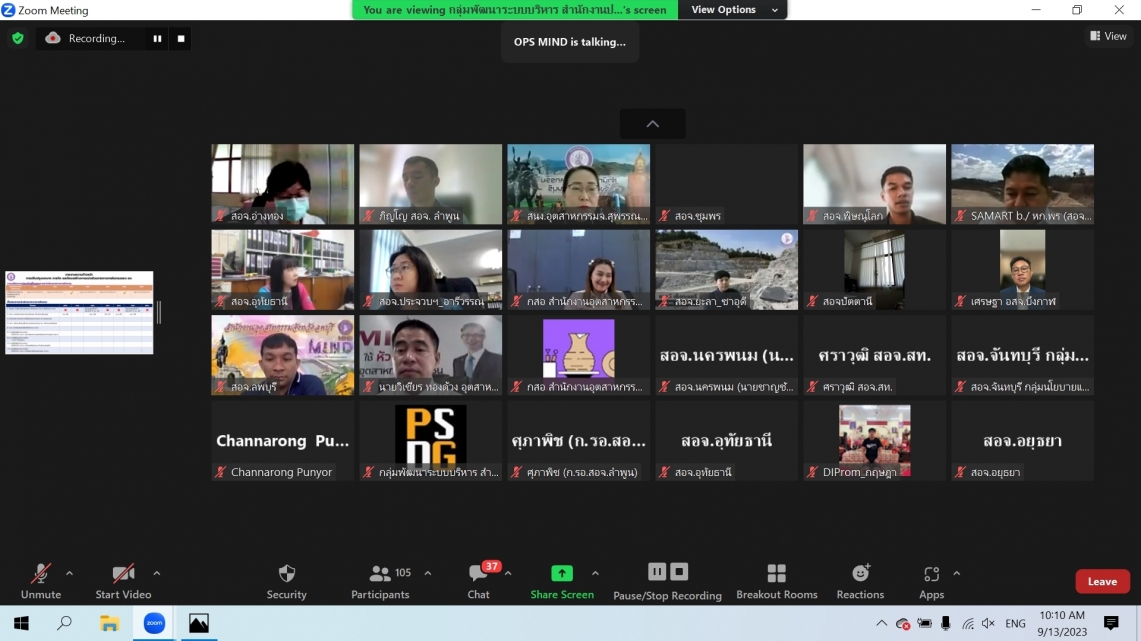This screenshot has height=641, width=1141.
Task: Click ENG language indicator
Action: [x=1015, y=624]
